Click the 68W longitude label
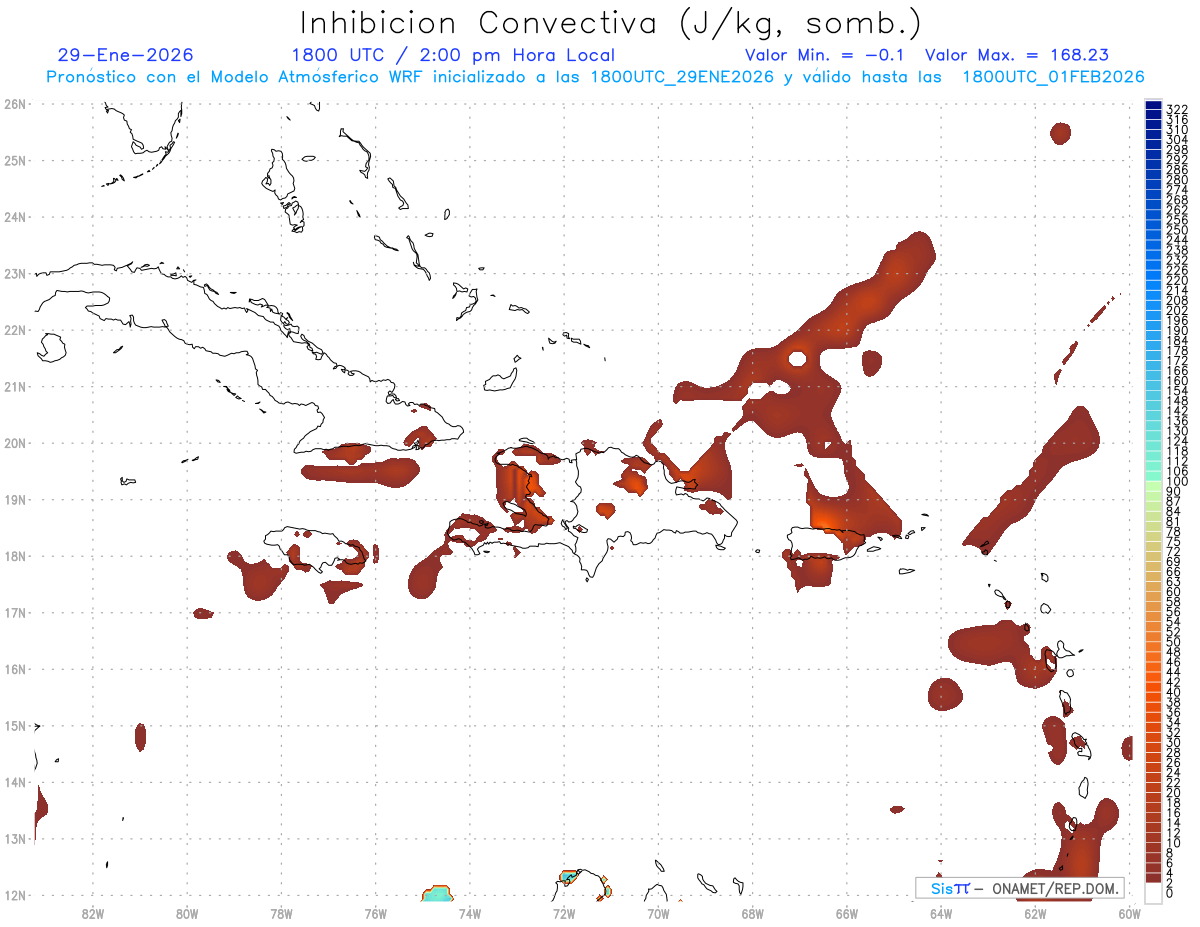 (752, 912)
